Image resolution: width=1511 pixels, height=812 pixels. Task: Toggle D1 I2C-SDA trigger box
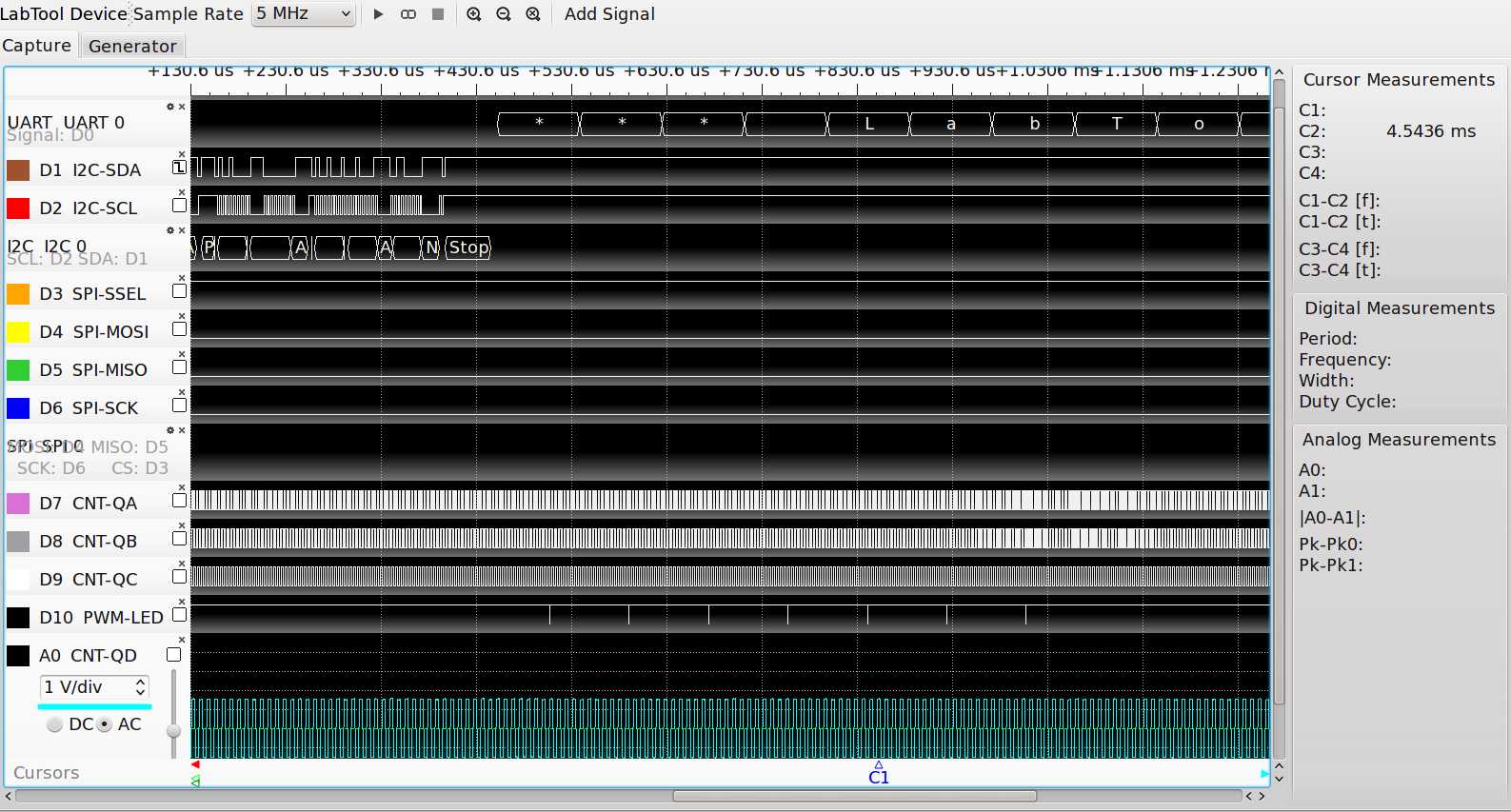point(179,168)
